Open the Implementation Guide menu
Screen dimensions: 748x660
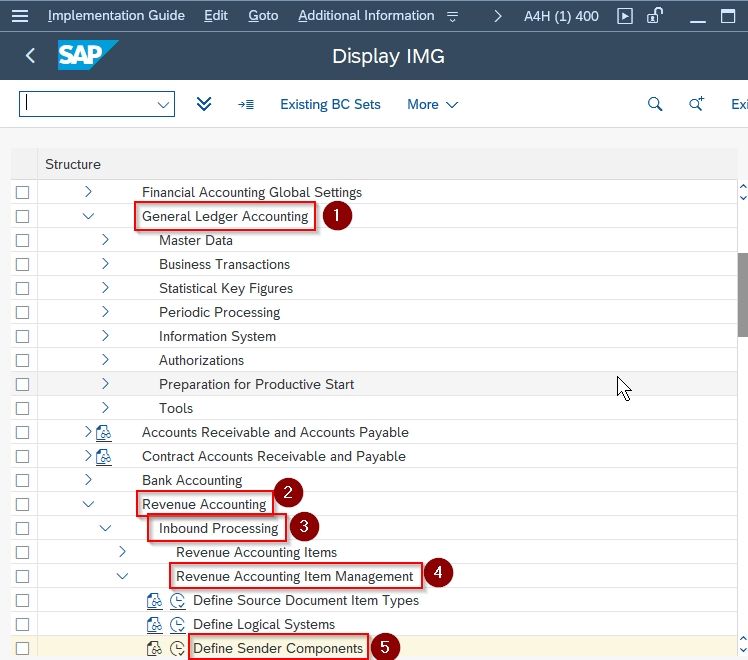(x=116, y=16)
